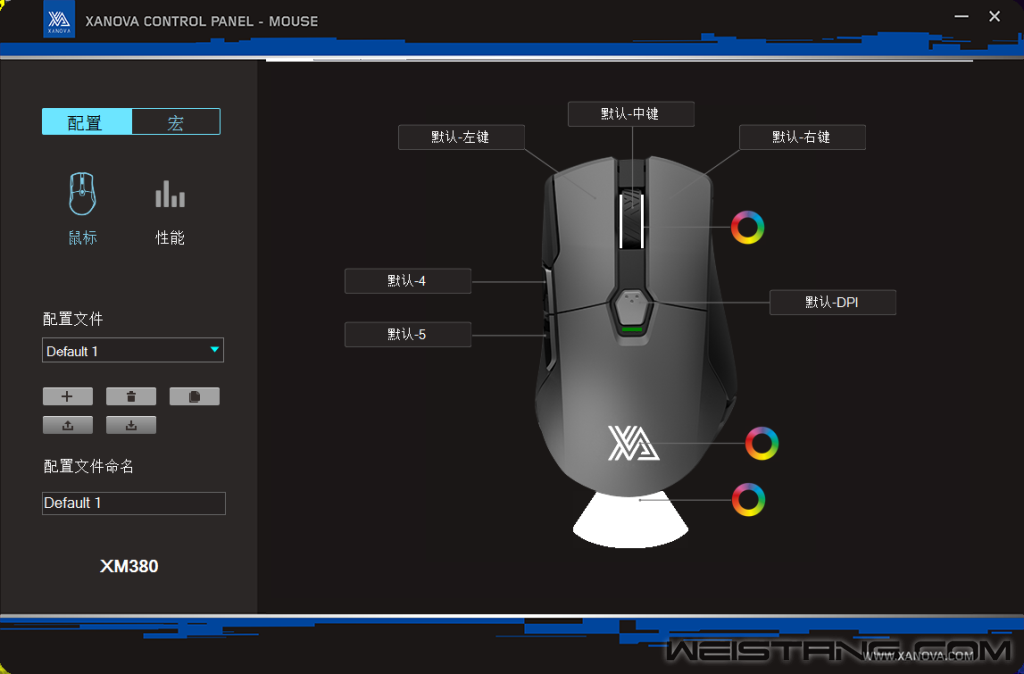Open bottom underglow lighting color ring

click(x=748, y=500)
